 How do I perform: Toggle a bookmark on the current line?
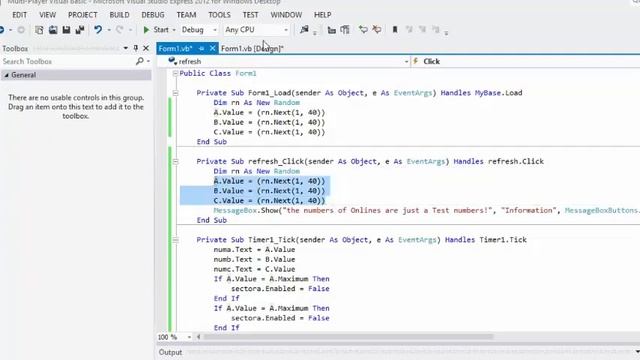pyautogui.click(x=395, y=30)
